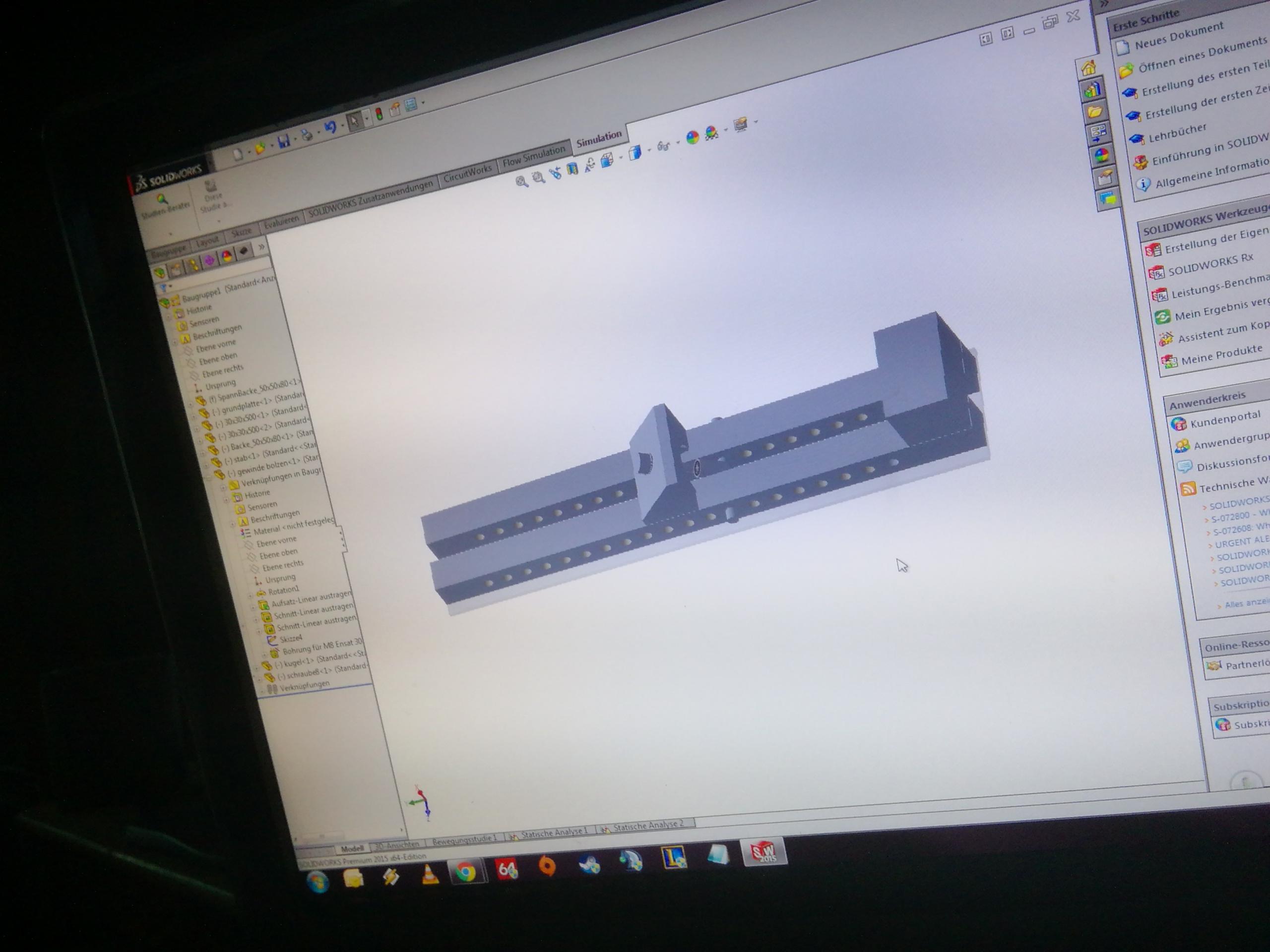Open the File Explorer folder icon in task pane
This screenshot has width=1270, height=952.
[1095, 112]
